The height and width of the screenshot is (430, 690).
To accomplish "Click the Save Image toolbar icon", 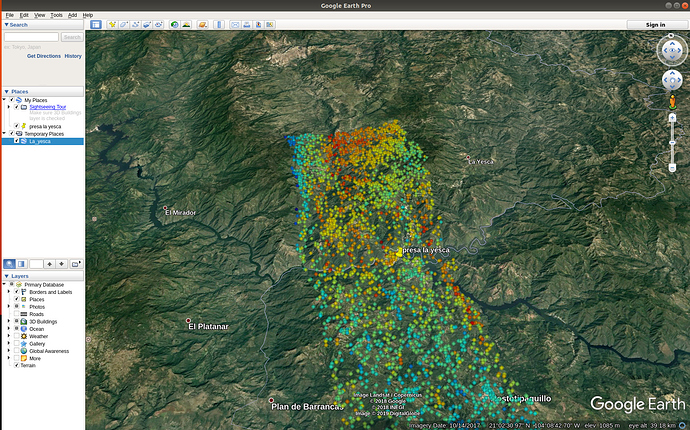I will click(x=258, y=25).
